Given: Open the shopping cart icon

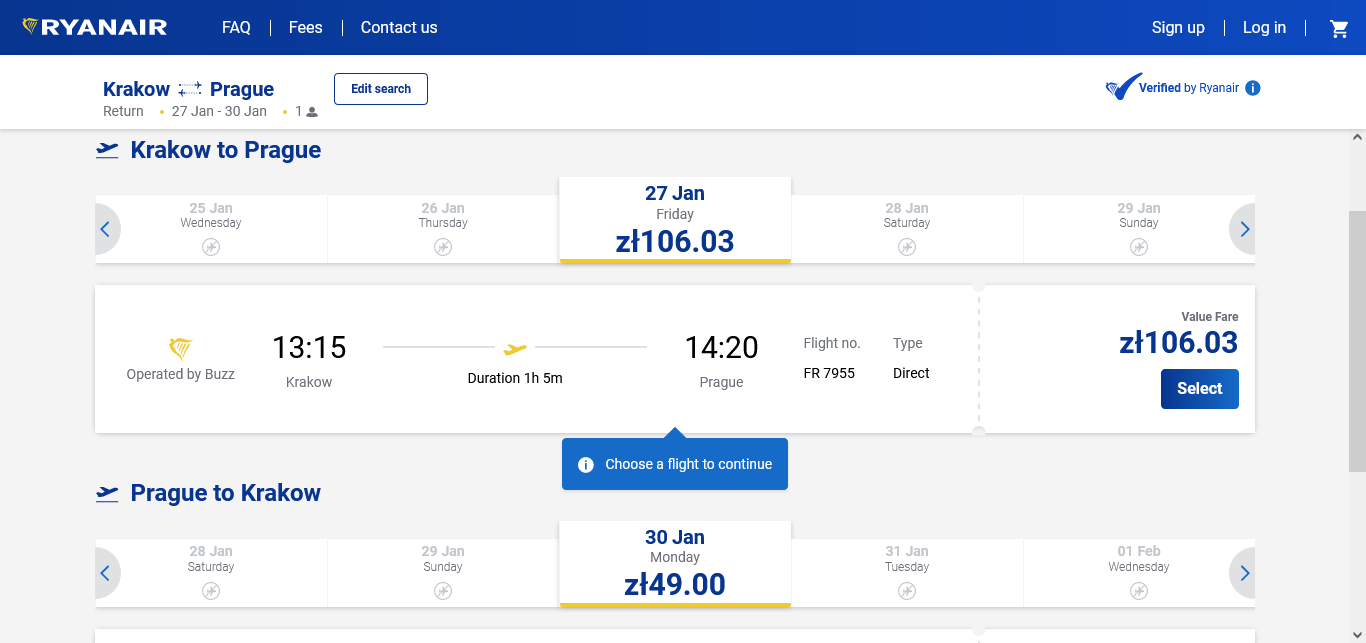Looking at the screenshot, I should click(x=1339, y=28).
